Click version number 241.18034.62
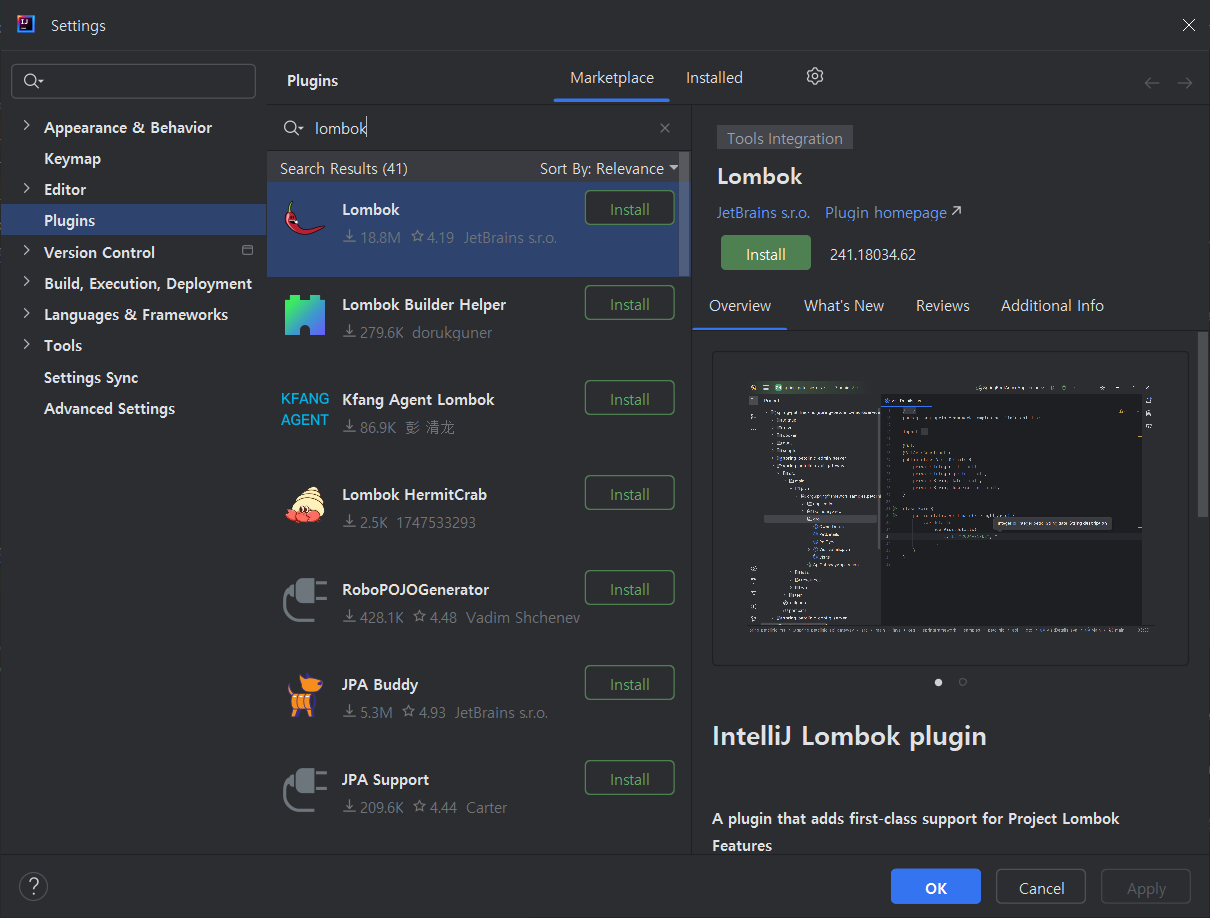This screenshot has height=918, width=1210. [873, 254]
